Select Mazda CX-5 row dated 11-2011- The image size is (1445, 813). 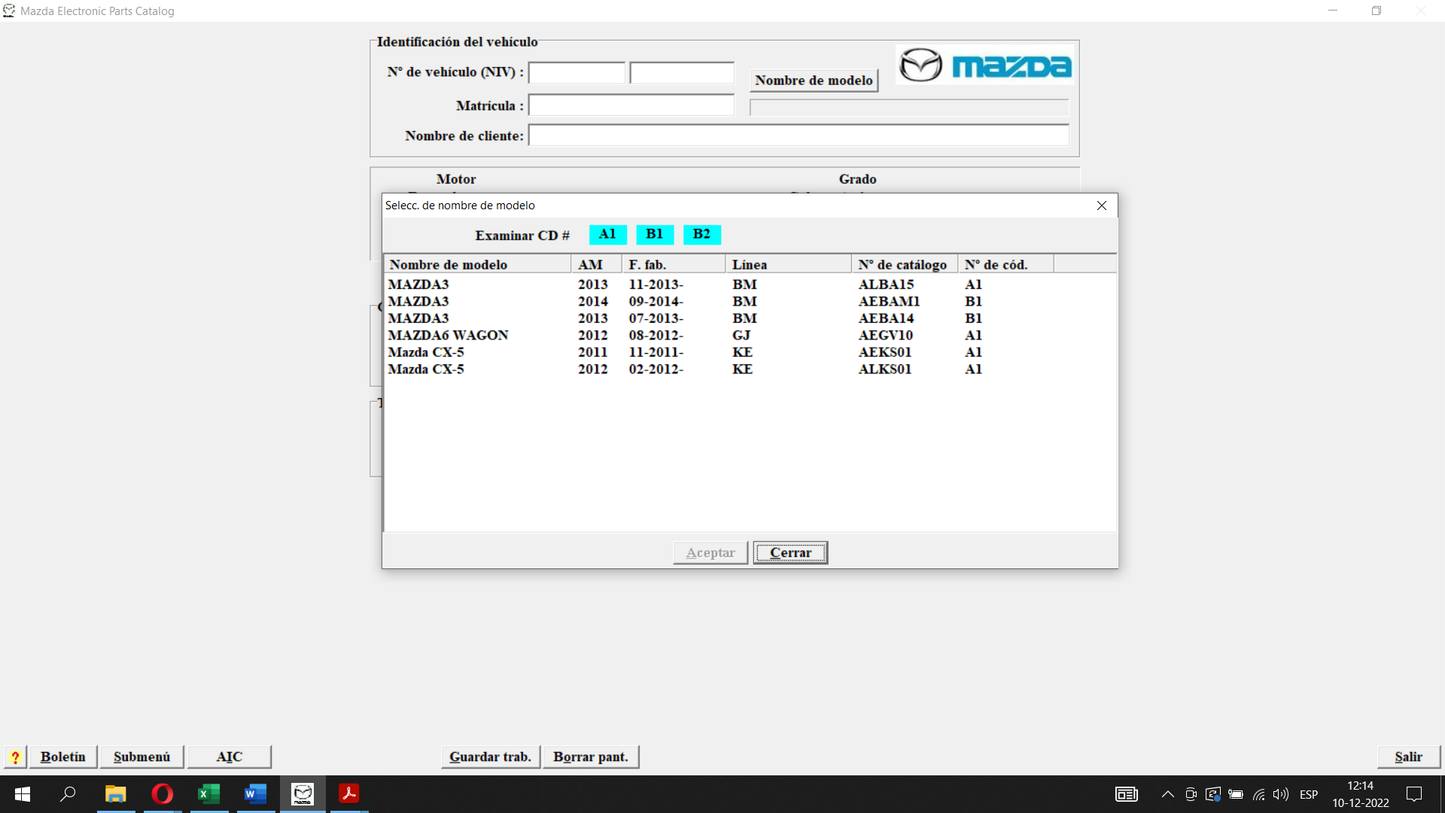click(x=750, y=352)
